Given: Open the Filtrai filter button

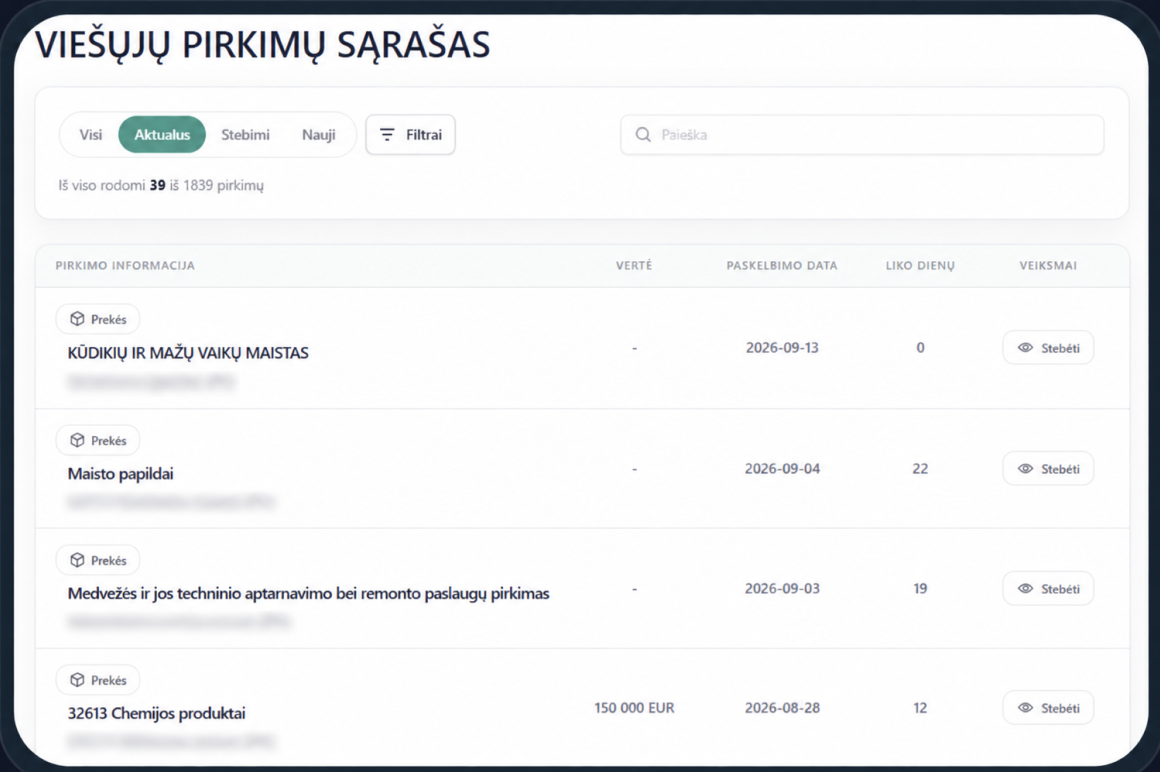Looking at the screenshot, I should pyautogui.click(x=411, y=135).
